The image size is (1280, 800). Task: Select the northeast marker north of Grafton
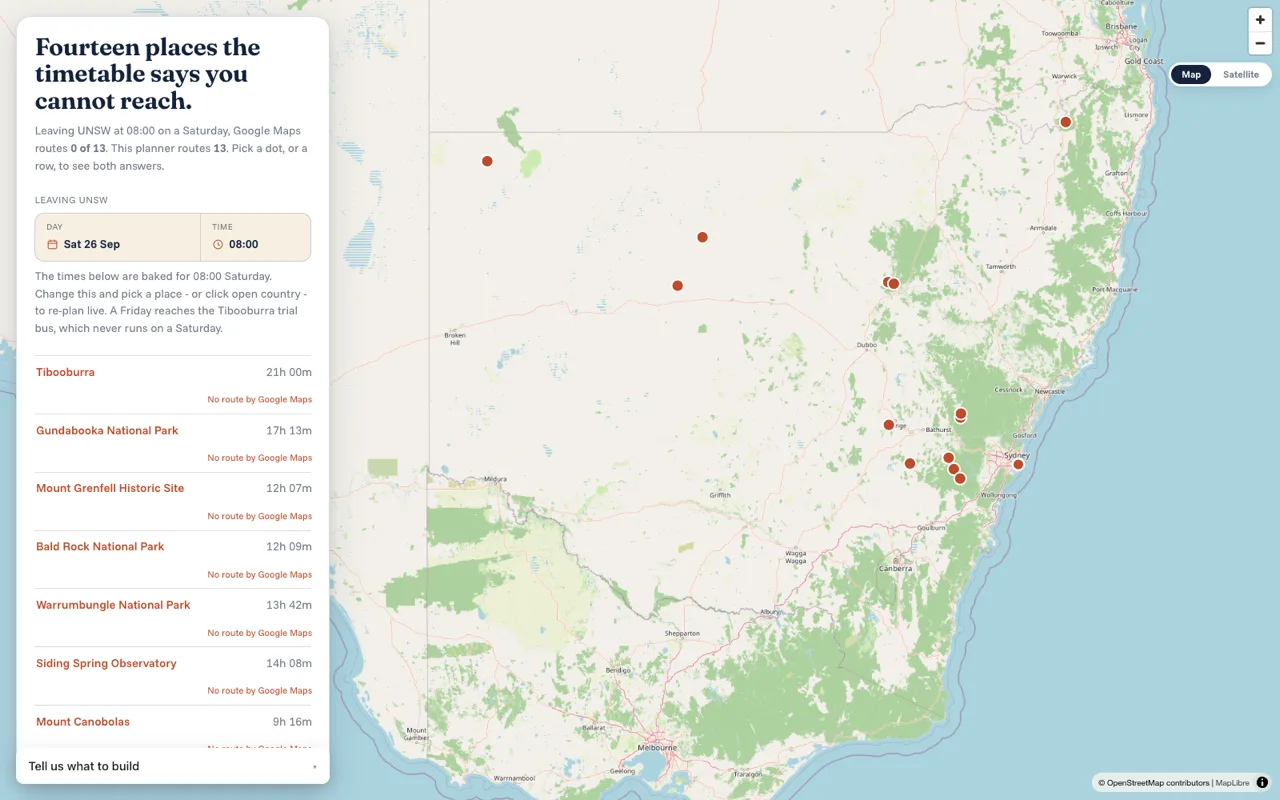[x=1065, y=122]
